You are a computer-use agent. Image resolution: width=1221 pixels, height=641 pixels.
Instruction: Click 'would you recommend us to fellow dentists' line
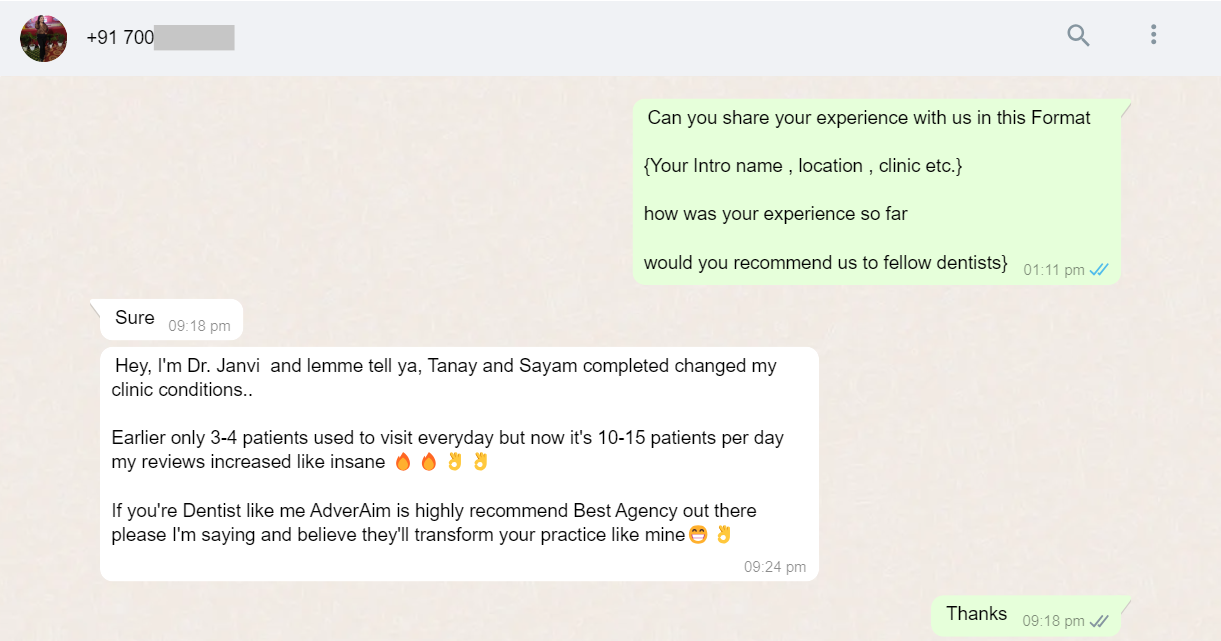click(825, 263)
